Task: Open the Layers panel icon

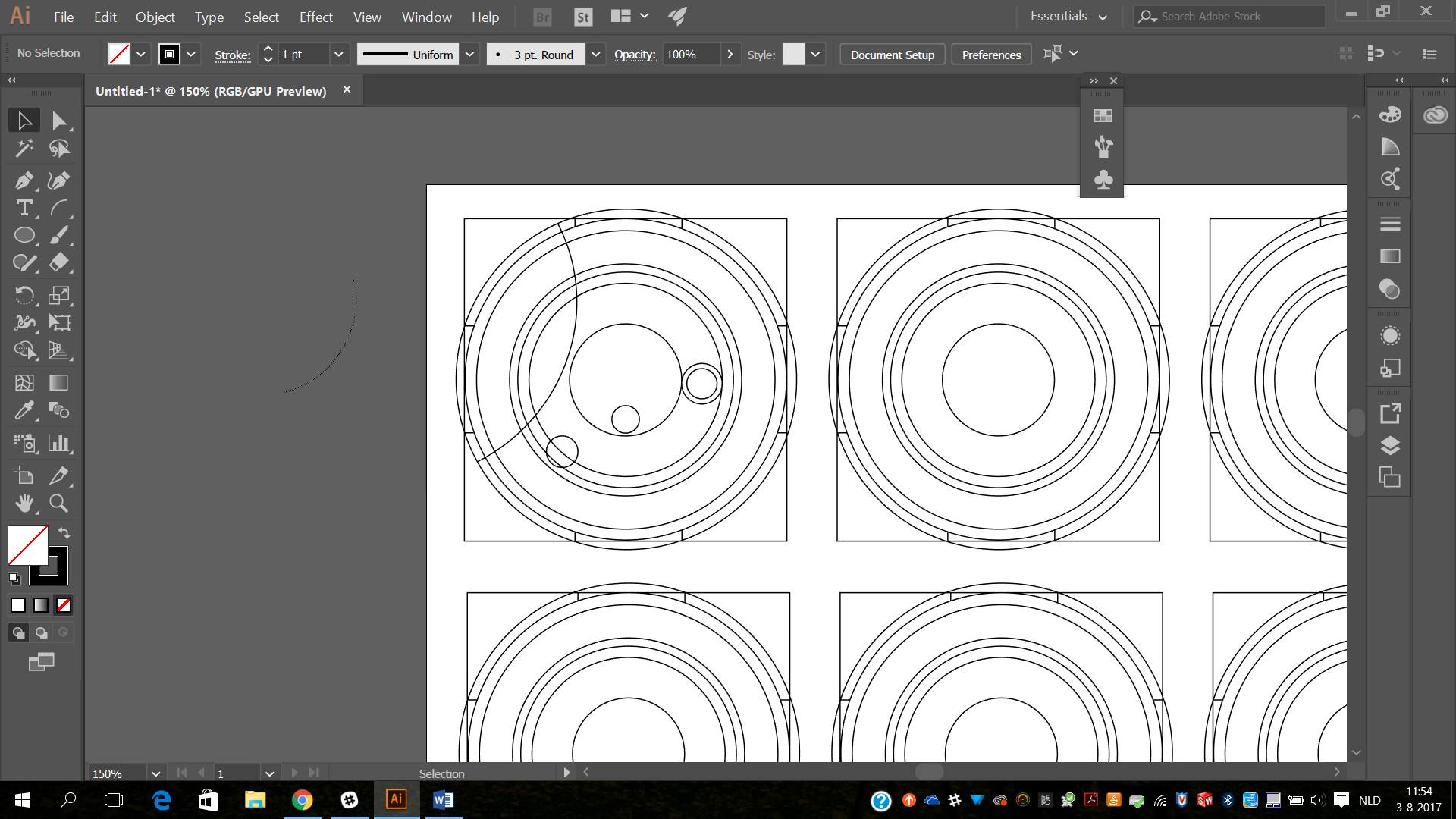Action: click(1389, 446)
